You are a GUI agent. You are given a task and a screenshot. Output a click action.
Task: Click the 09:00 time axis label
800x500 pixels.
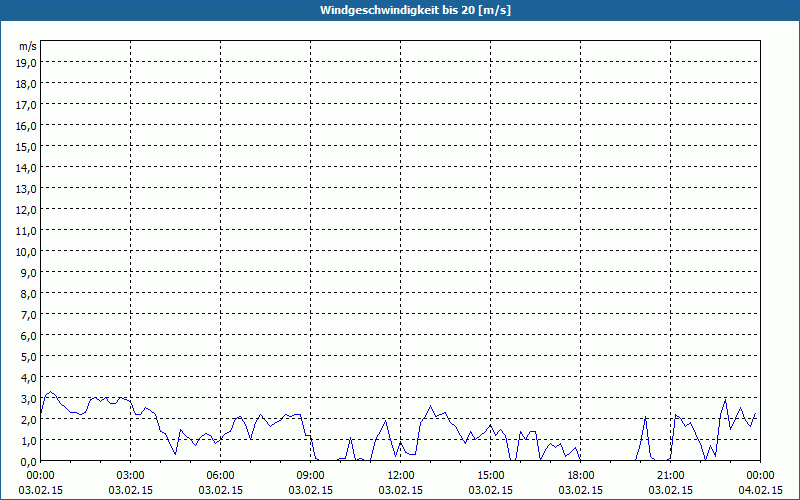(311, 476)
